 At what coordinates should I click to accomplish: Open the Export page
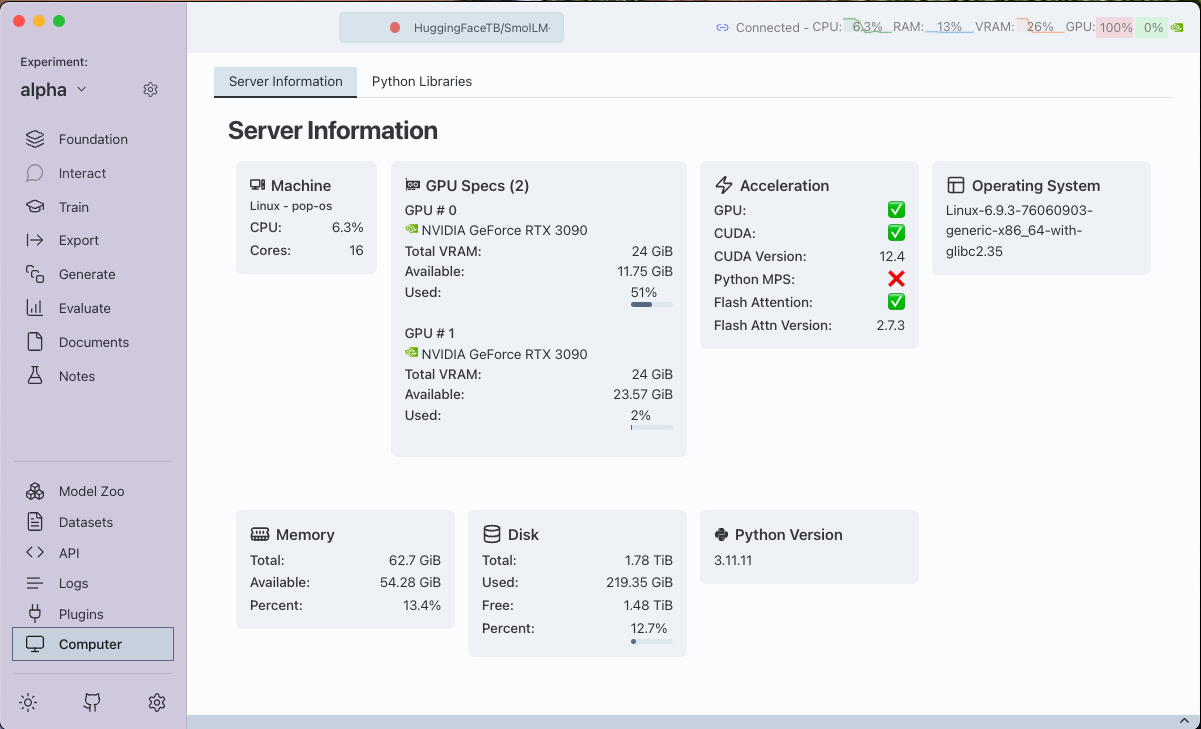tap(78, 240)
